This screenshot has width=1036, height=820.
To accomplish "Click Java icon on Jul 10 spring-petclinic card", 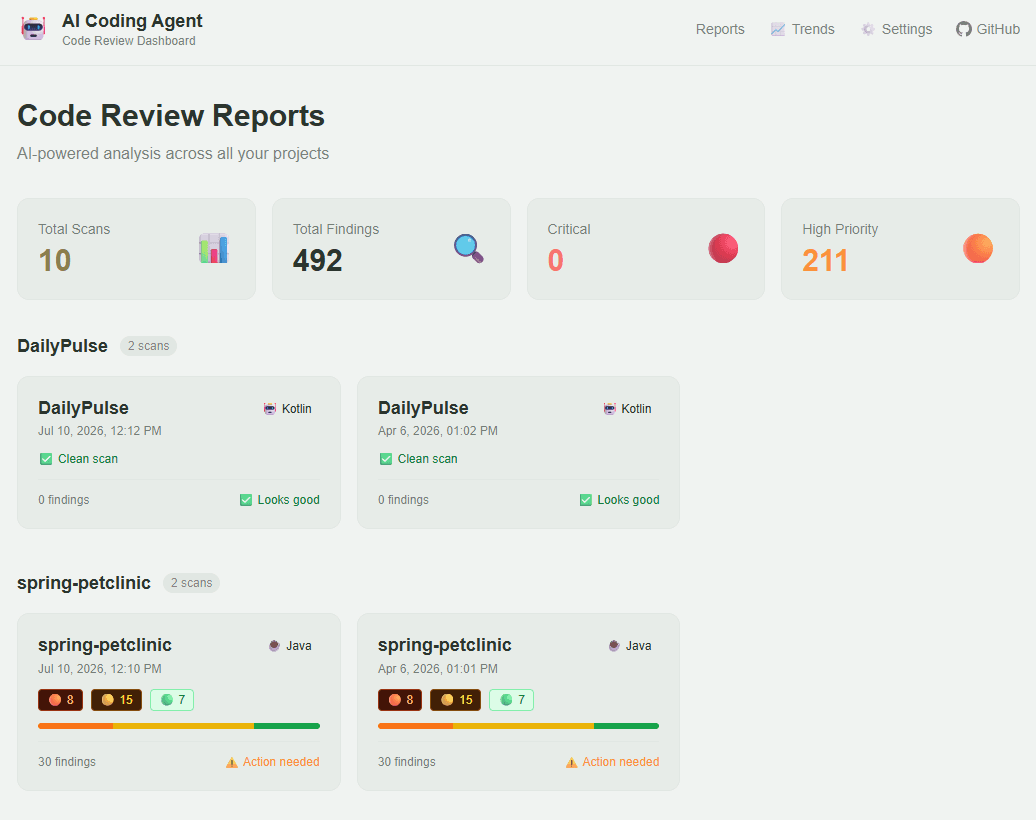I will pyautogui.click(x=274, y=646).
